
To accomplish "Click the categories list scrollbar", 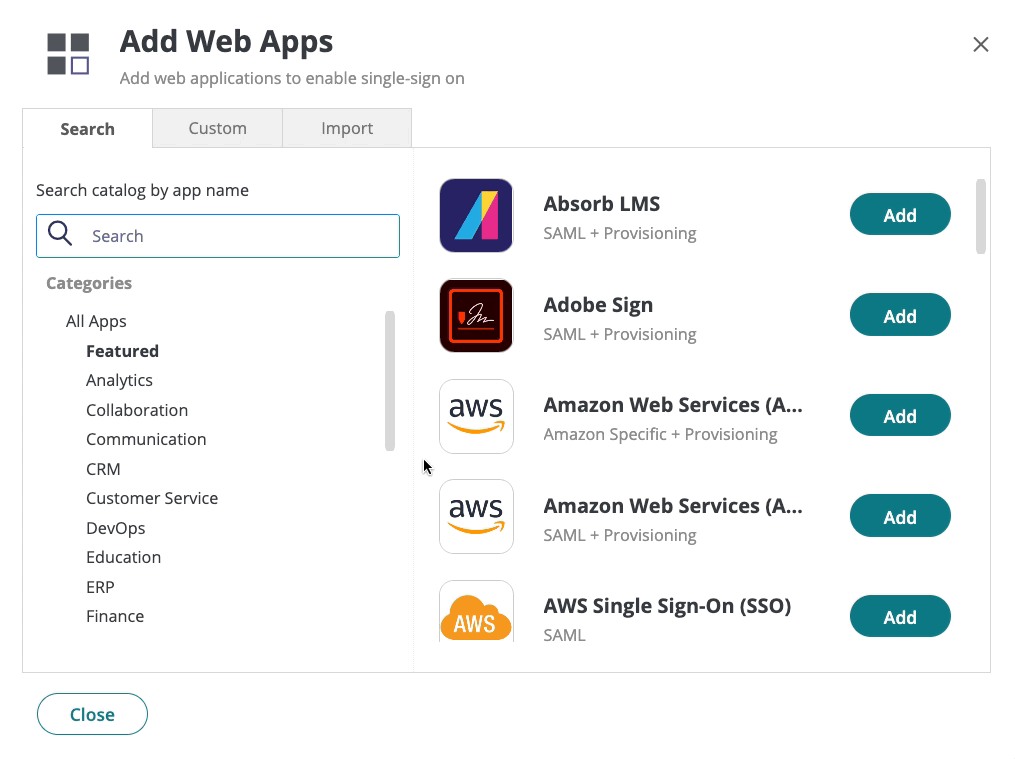I will (x=390, y=380).
